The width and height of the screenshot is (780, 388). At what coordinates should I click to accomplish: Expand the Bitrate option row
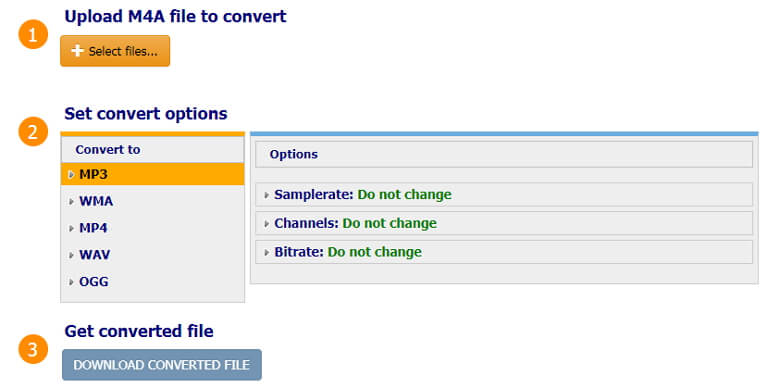(504, 252)
